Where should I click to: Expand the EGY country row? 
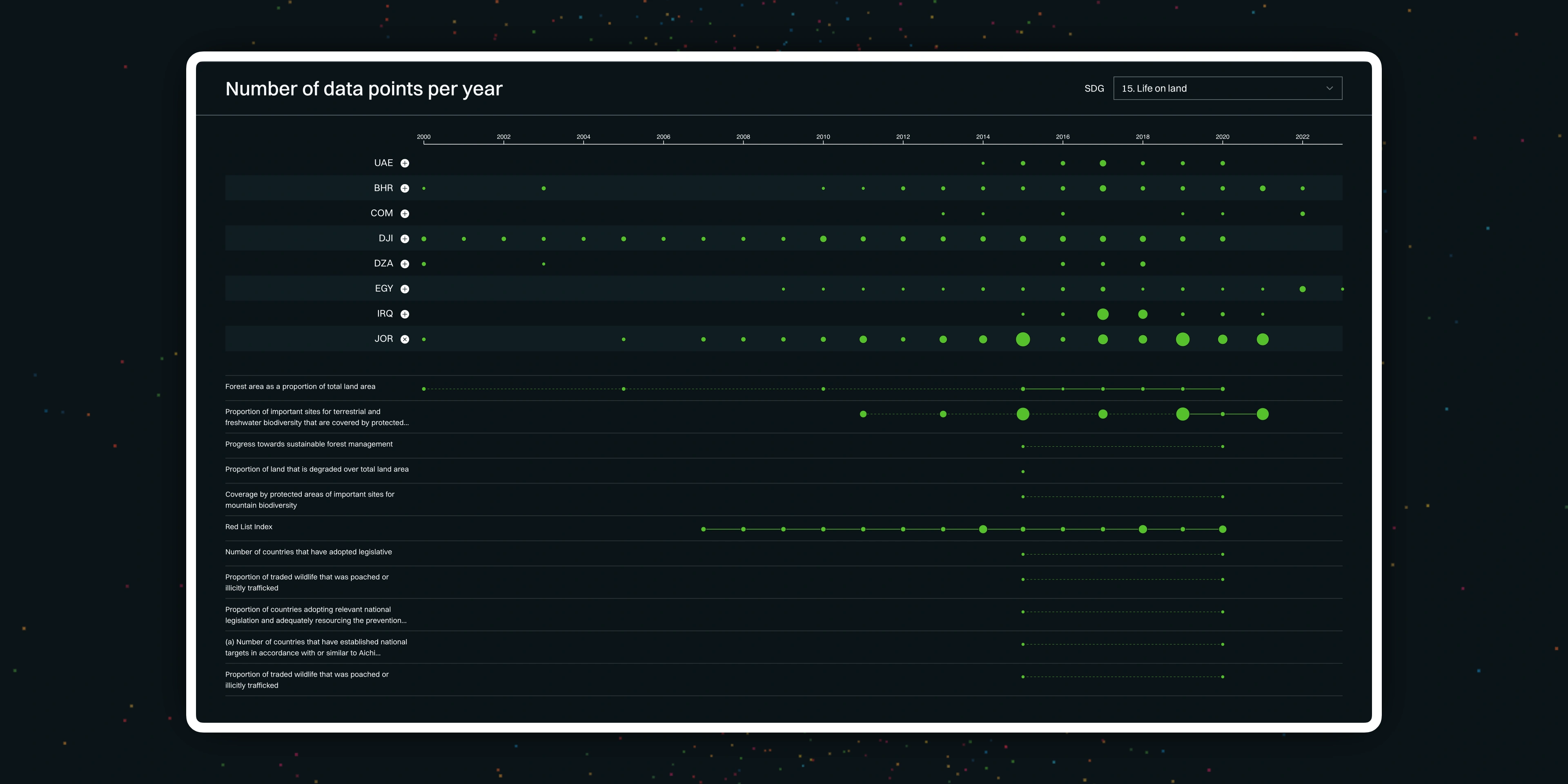click(405, 289)
